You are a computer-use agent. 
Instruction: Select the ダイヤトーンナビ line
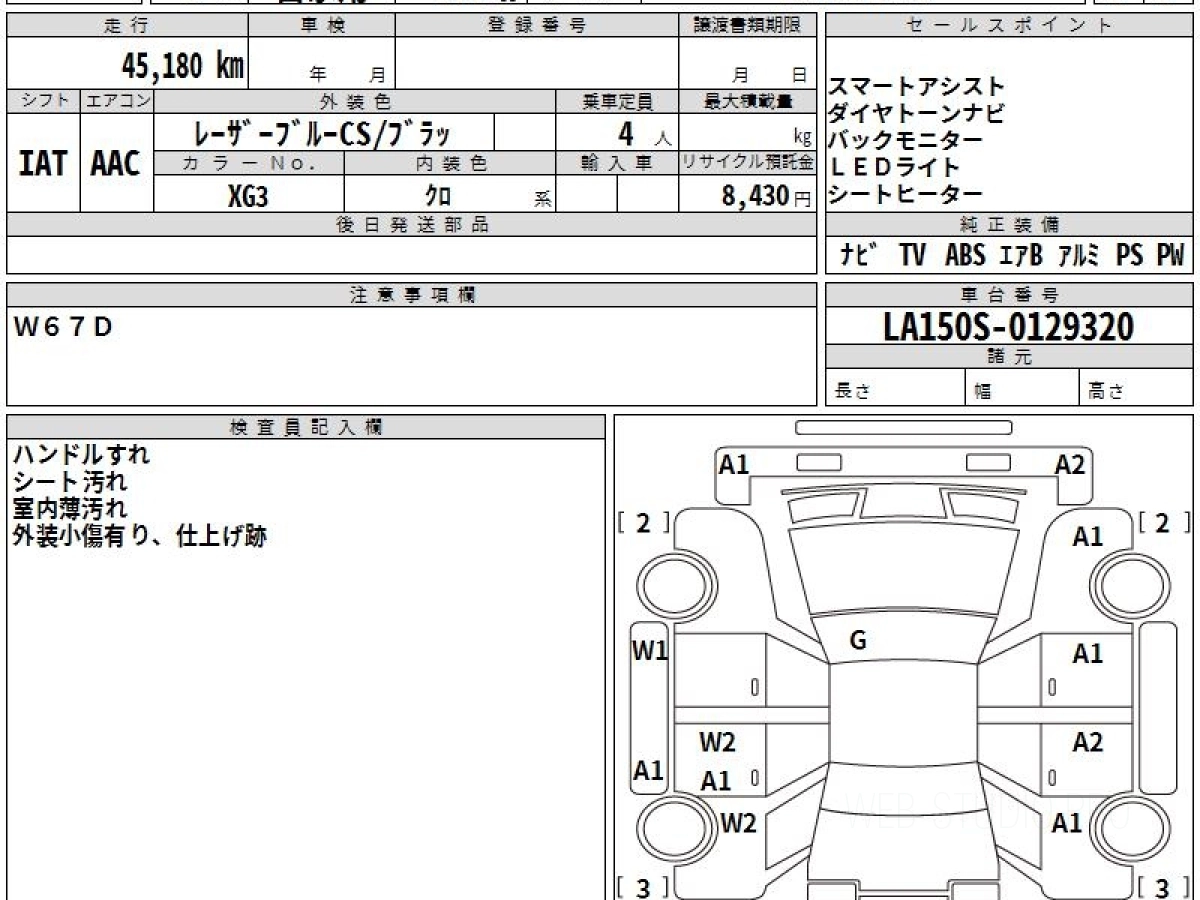[x=916, y=113]
